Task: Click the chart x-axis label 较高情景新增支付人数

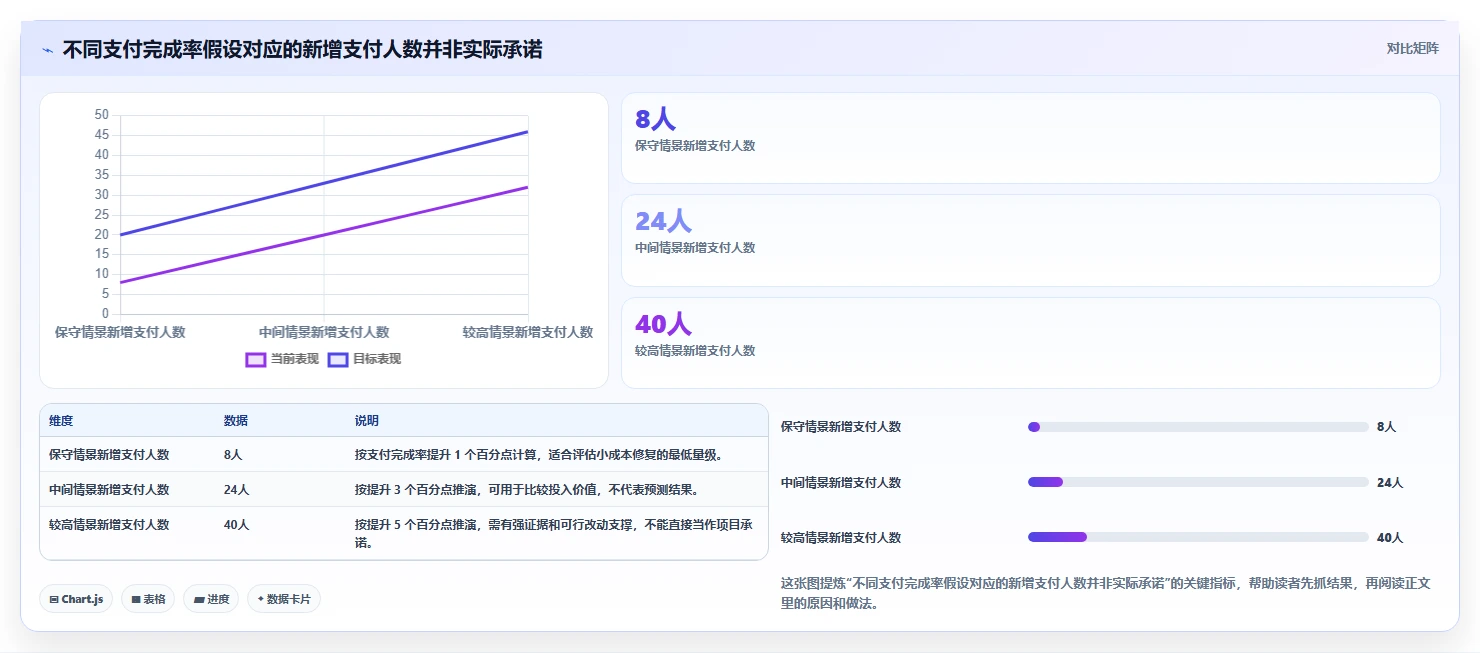Action: point(528,332)
